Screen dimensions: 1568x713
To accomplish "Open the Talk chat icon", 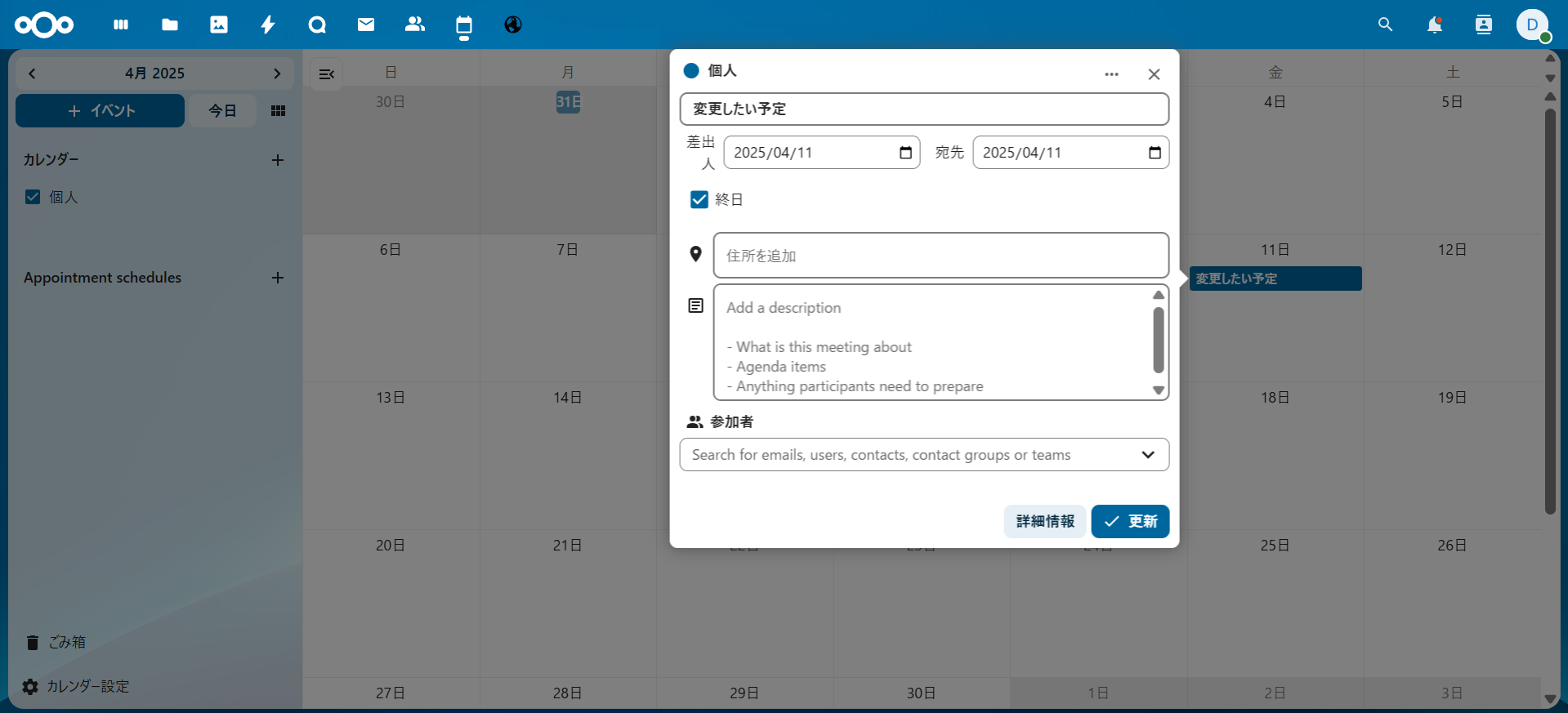I will (x=317, y=25).
